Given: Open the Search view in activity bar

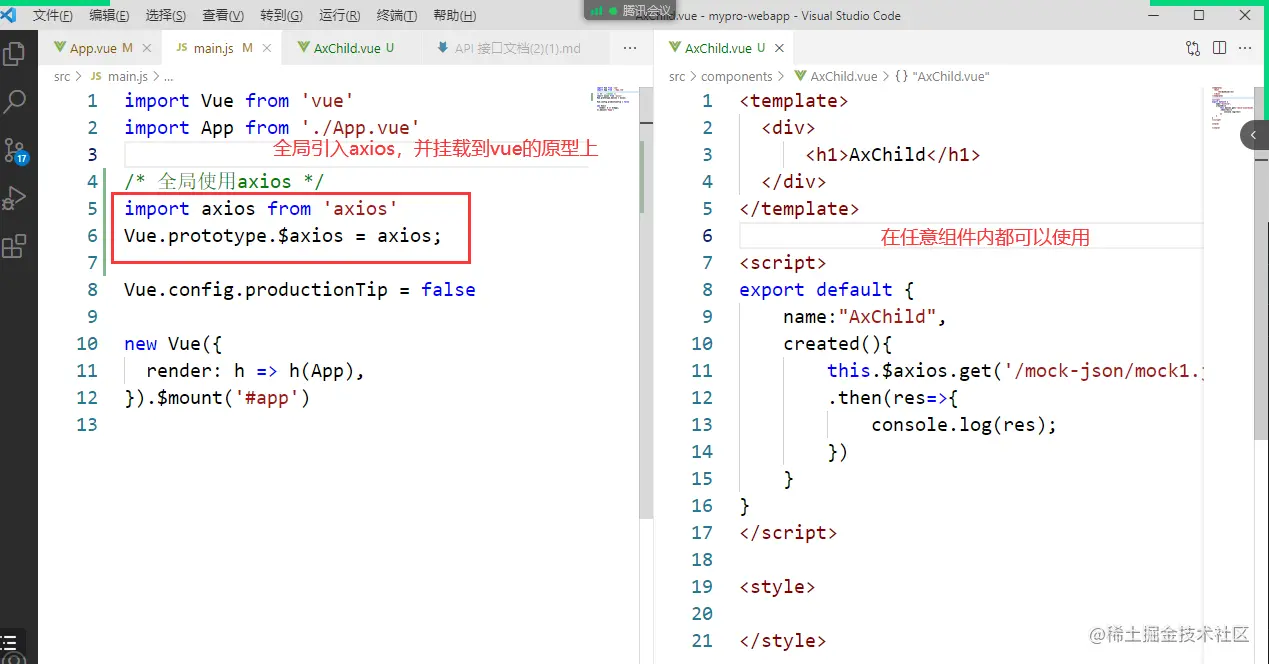Looking at the screenshot, I should (x=15, y=102).
